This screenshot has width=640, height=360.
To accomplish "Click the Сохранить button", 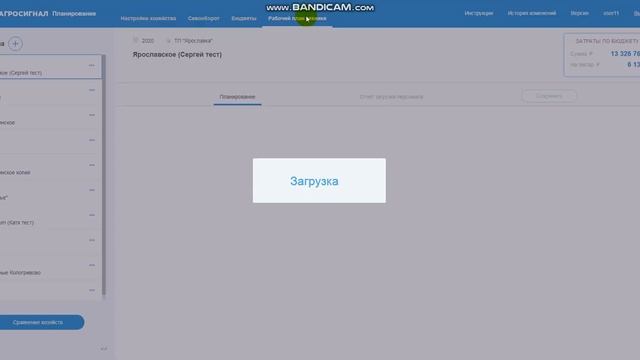I will [549, 96].
